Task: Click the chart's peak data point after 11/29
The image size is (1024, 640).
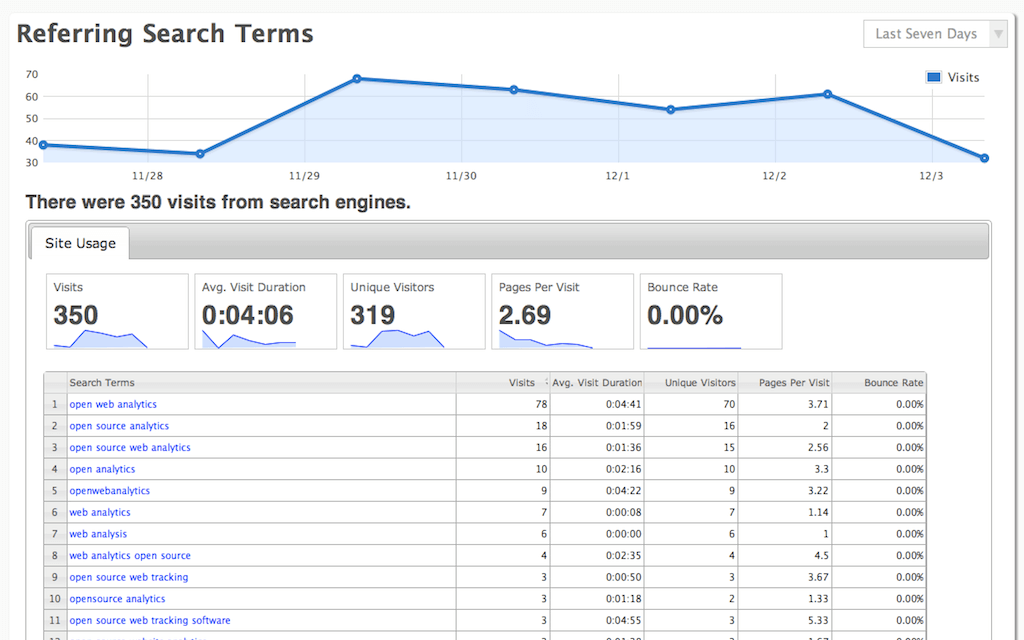Action: tap(357, 78)
